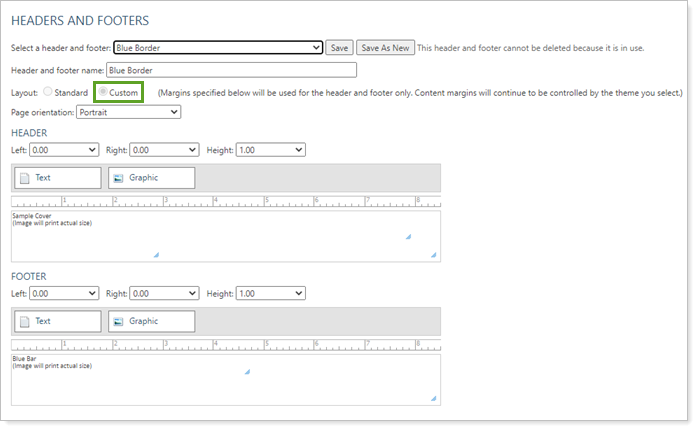Click the footer area corner resize handle
Image resolution: width=697 pixels, height=430 pixels.
click(433, 398)
